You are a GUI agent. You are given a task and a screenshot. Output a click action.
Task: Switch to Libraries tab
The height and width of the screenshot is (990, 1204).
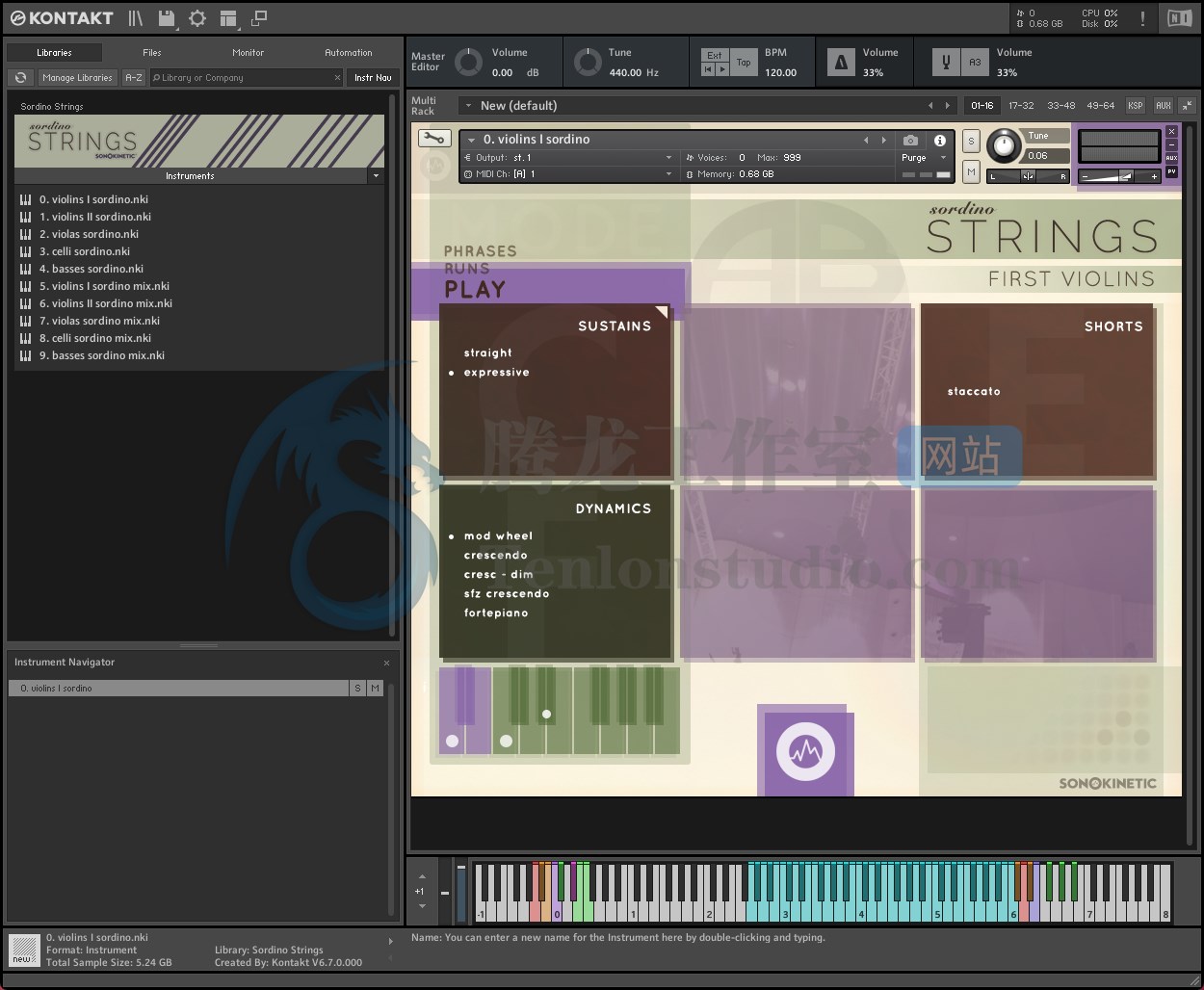point(54,53)
